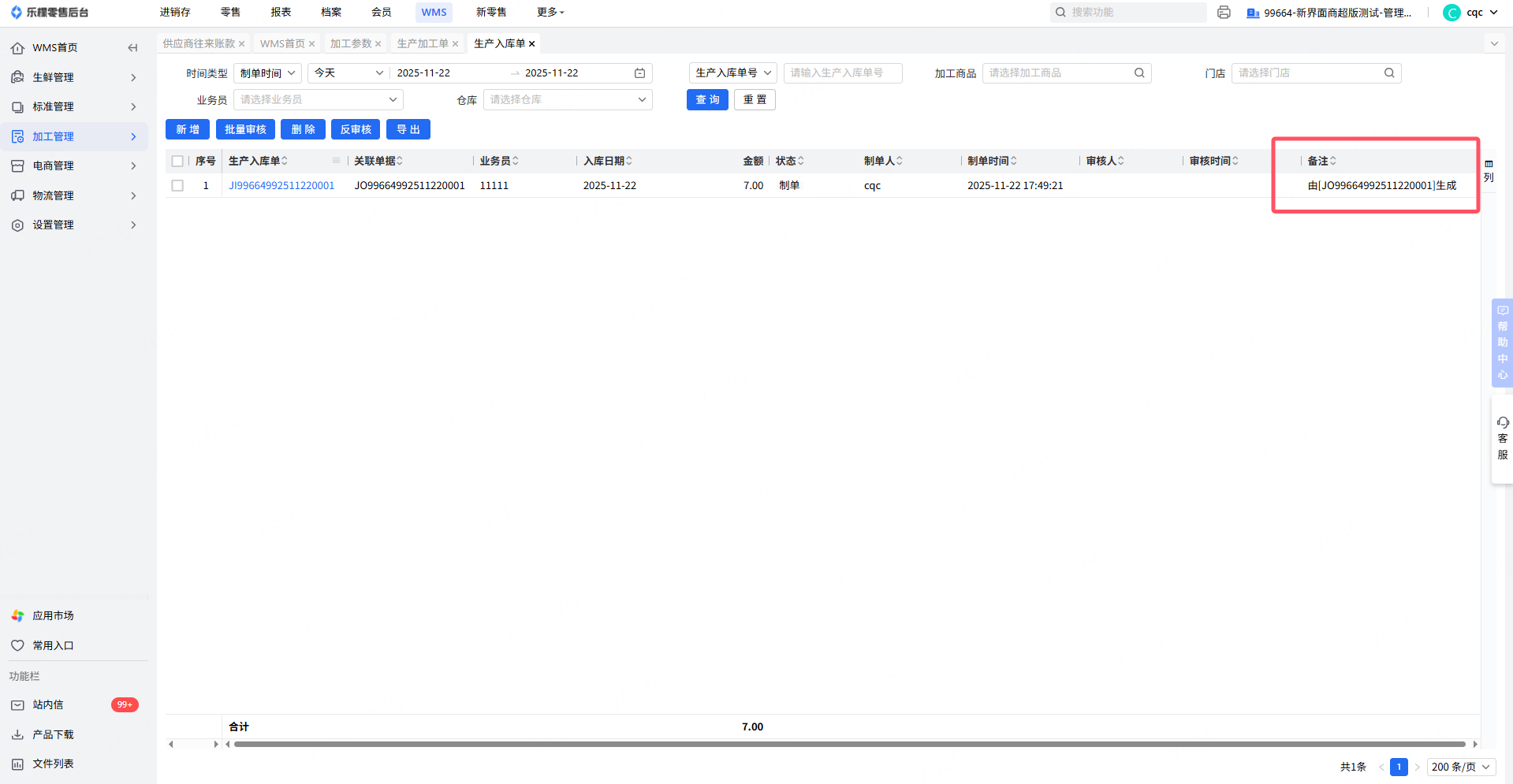Screen dimensions: 1513x784
Task: Toggle the select-all header checkbox
Action: point(177,162)
